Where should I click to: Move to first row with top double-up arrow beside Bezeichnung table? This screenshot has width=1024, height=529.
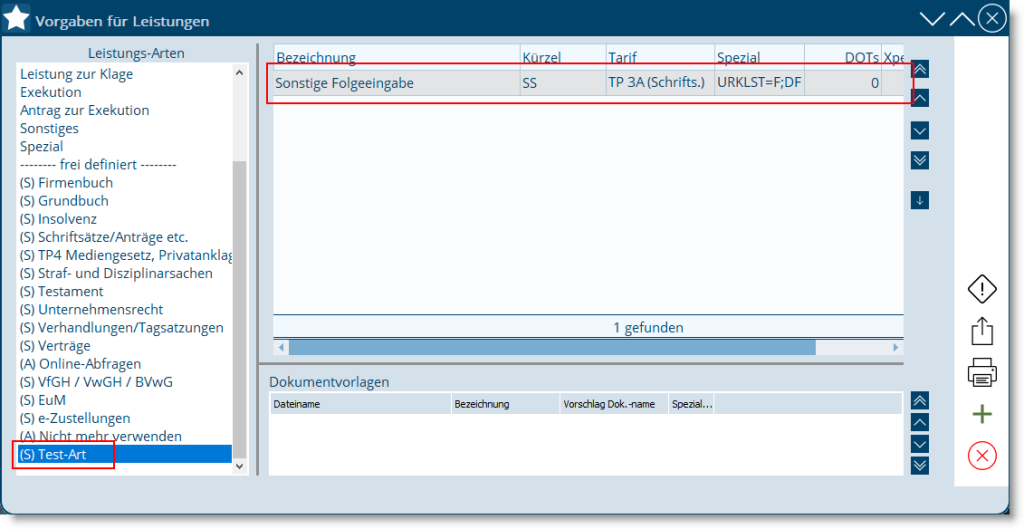921,69
